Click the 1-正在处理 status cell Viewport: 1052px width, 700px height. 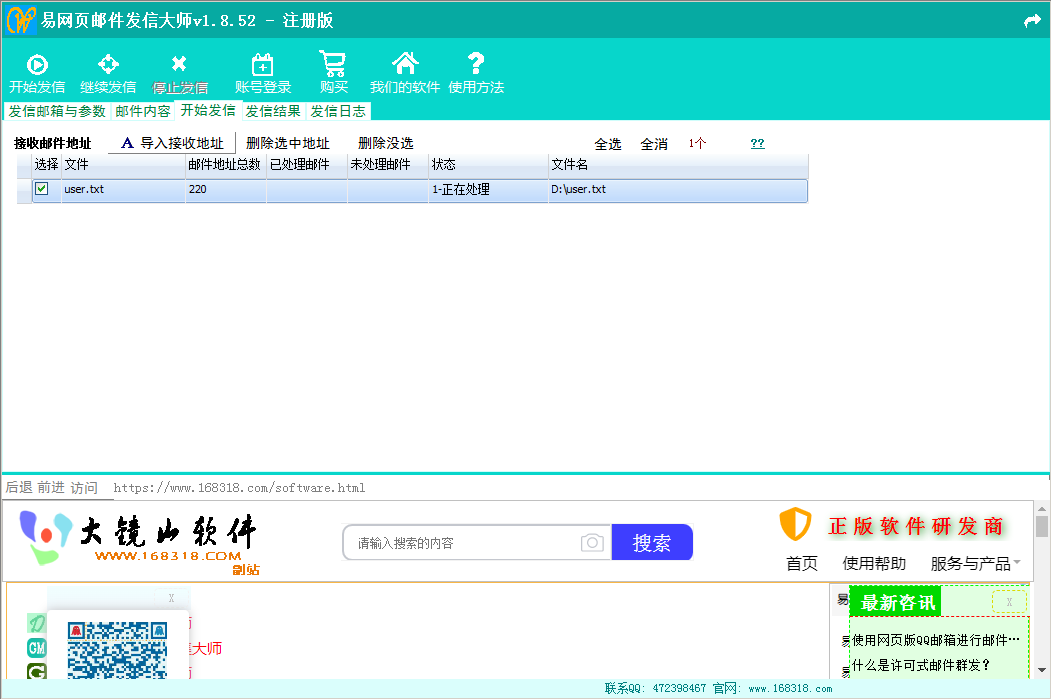click(x=488, y=189)
